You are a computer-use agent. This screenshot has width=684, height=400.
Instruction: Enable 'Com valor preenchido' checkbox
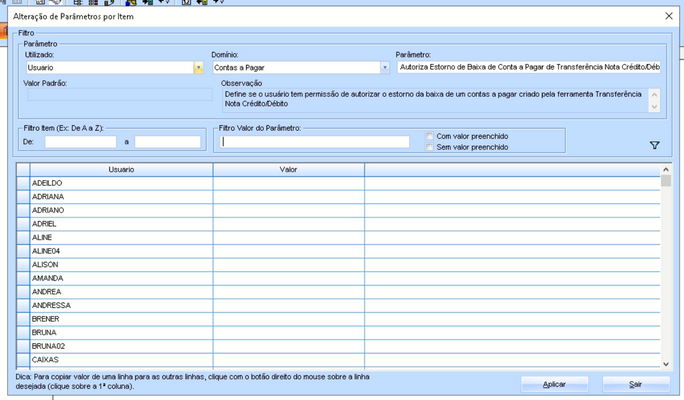(x=430, y=136)
